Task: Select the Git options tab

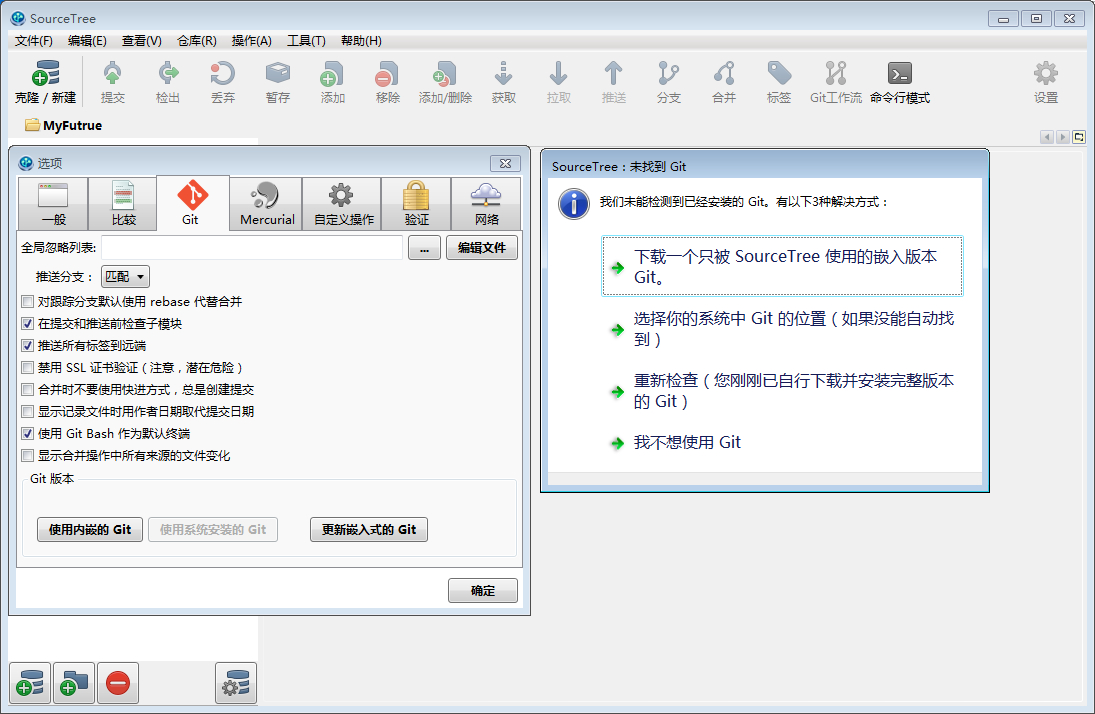Action: pyautogui.click(x=193, y=203)
